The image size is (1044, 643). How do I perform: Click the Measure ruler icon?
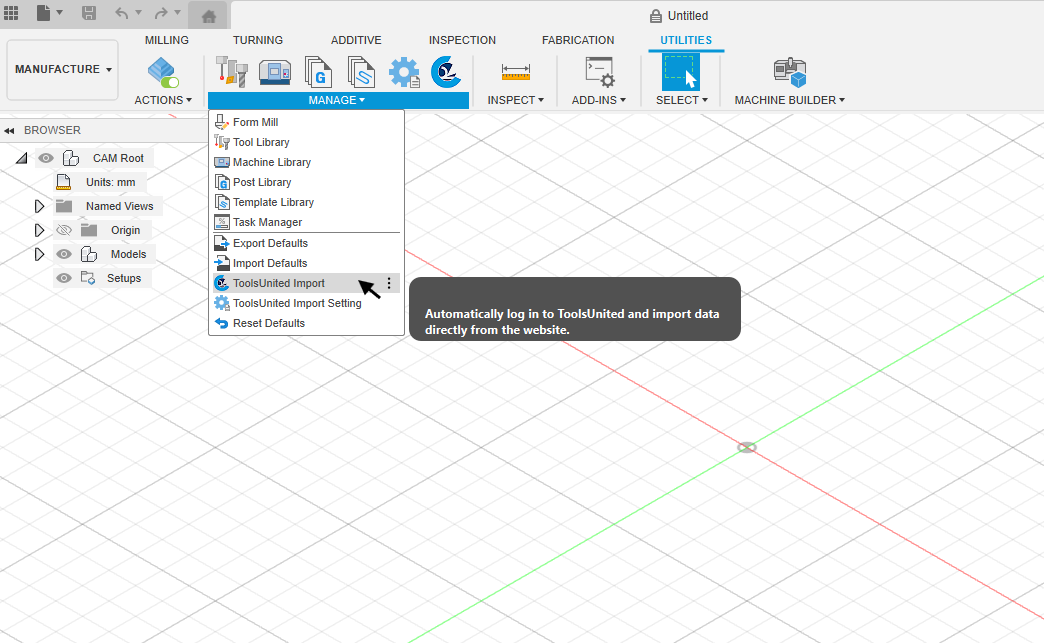[x=516, y=72]
